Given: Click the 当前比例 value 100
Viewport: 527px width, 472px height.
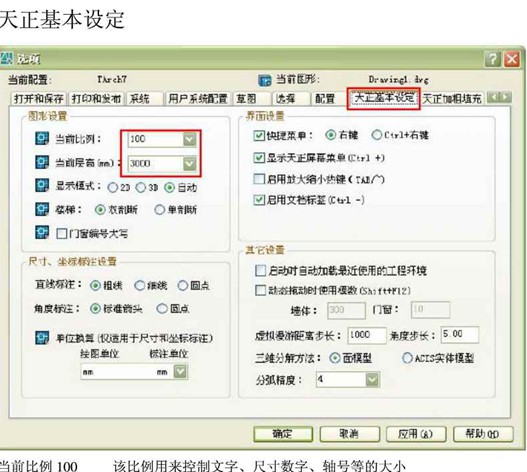Looking at the screenshot, I should point(137,139).
